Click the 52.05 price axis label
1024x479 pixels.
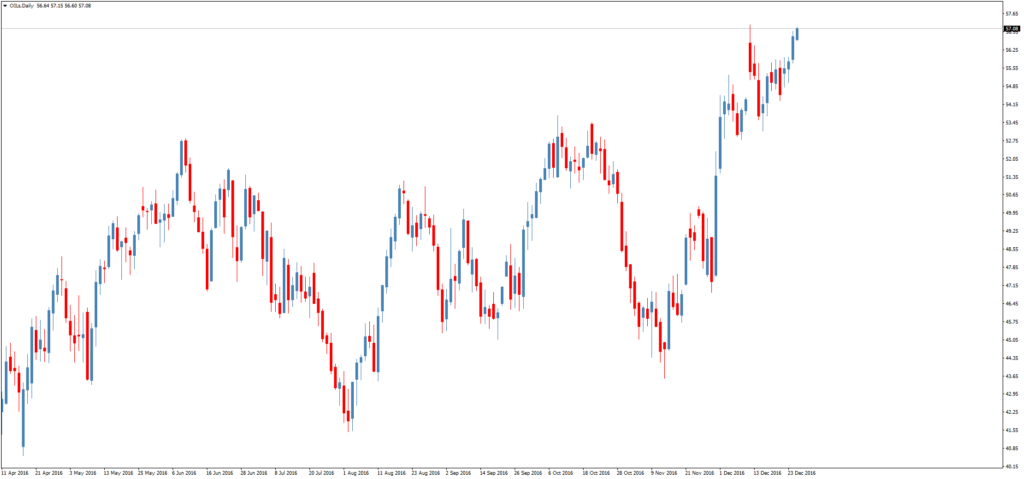(1012, 159)
